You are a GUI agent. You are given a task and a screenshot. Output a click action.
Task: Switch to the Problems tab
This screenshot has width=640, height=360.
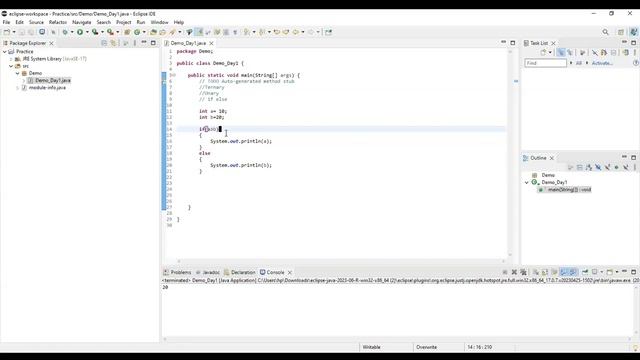178,272
